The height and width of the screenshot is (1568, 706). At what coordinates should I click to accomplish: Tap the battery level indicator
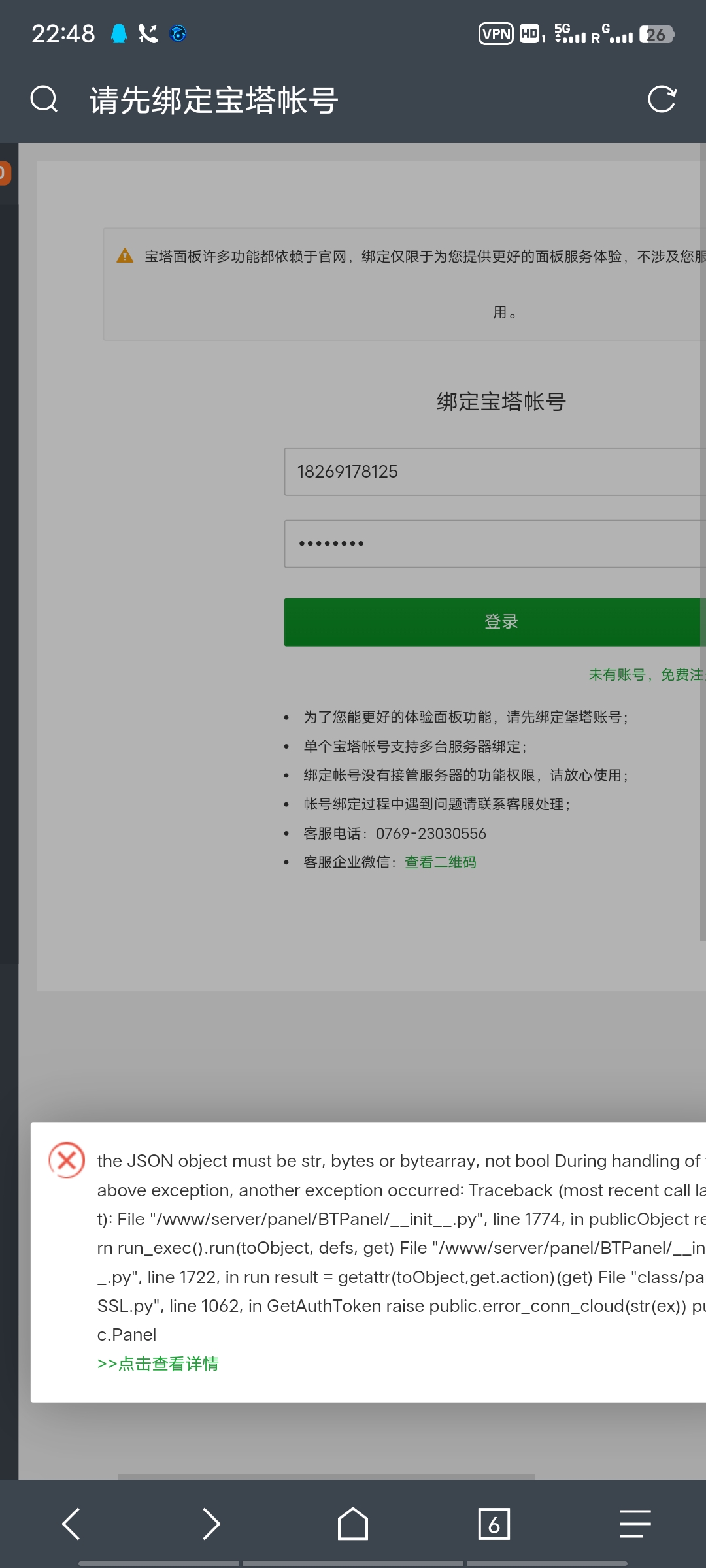(657, 34)
